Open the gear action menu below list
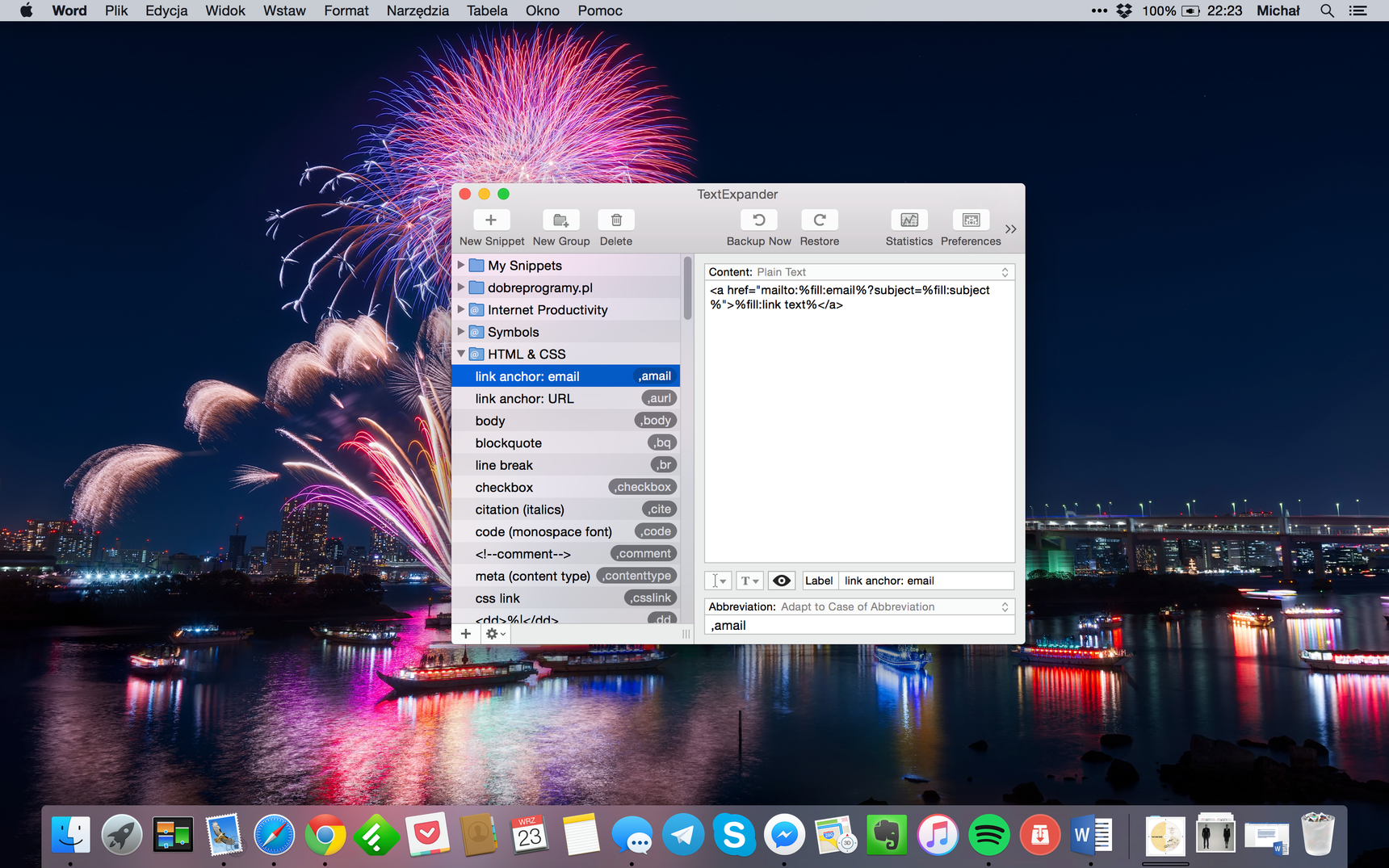 pos(495,634)
